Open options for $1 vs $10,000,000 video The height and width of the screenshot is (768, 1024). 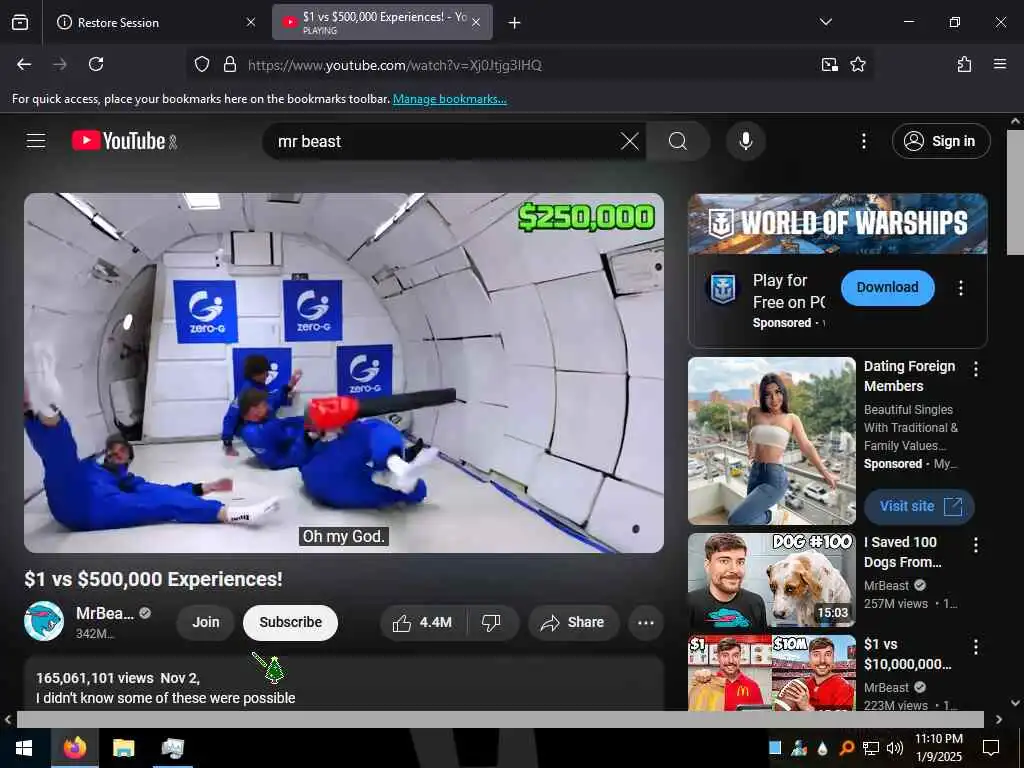click(x=976, y=647)
